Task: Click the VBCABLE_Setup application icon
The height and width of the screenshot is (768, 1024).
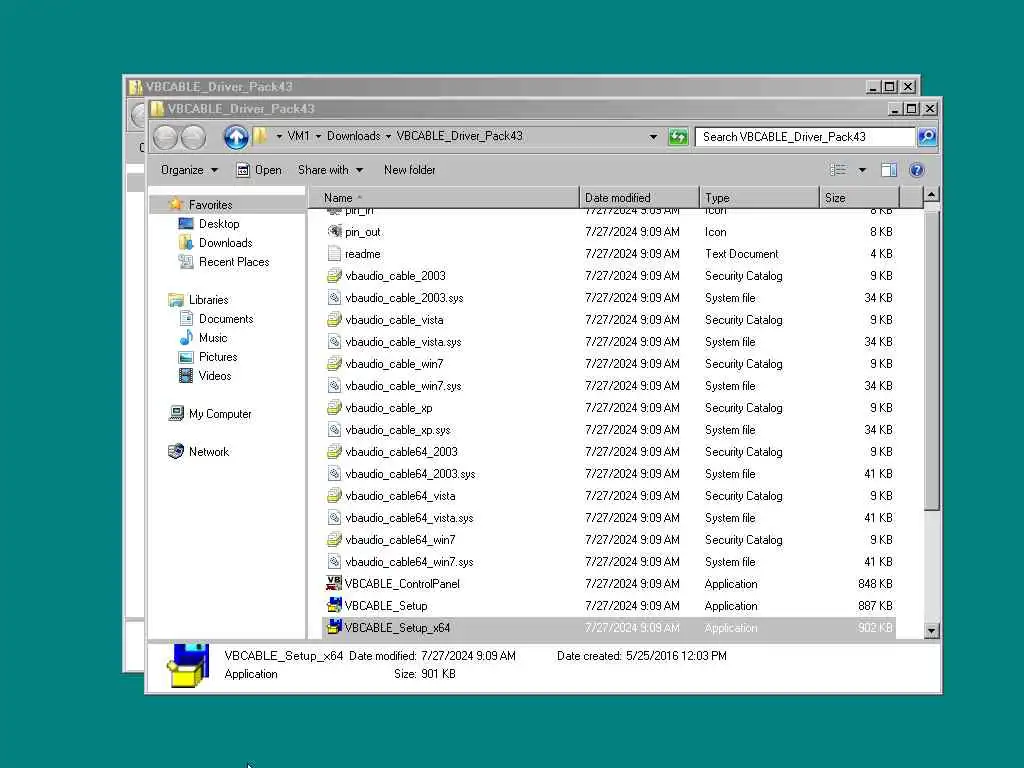Action: point(334,605)
